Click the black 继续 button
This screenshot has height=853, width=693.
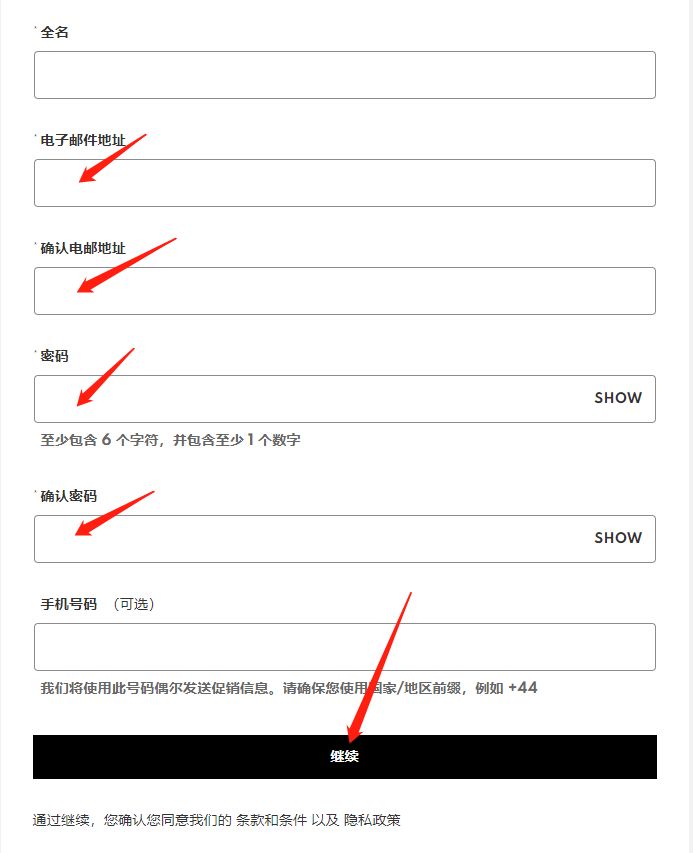344,757
